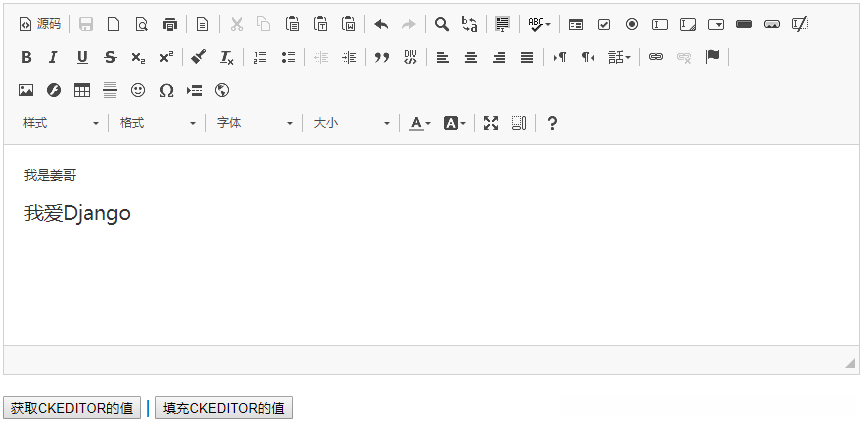Align text left
This screenshot has height=427, width=865.
point(442,57)
